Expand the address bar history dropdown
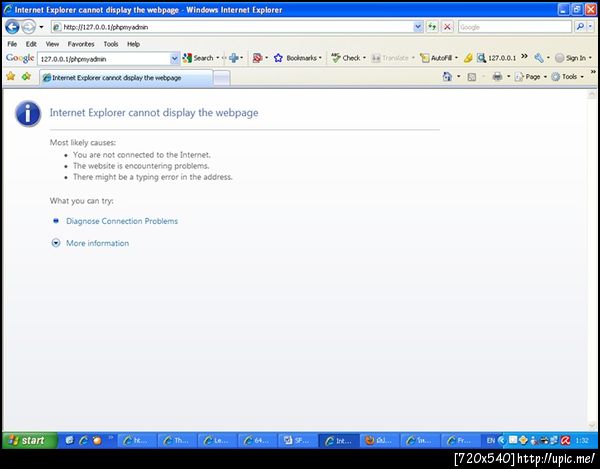 pos(418,27)
